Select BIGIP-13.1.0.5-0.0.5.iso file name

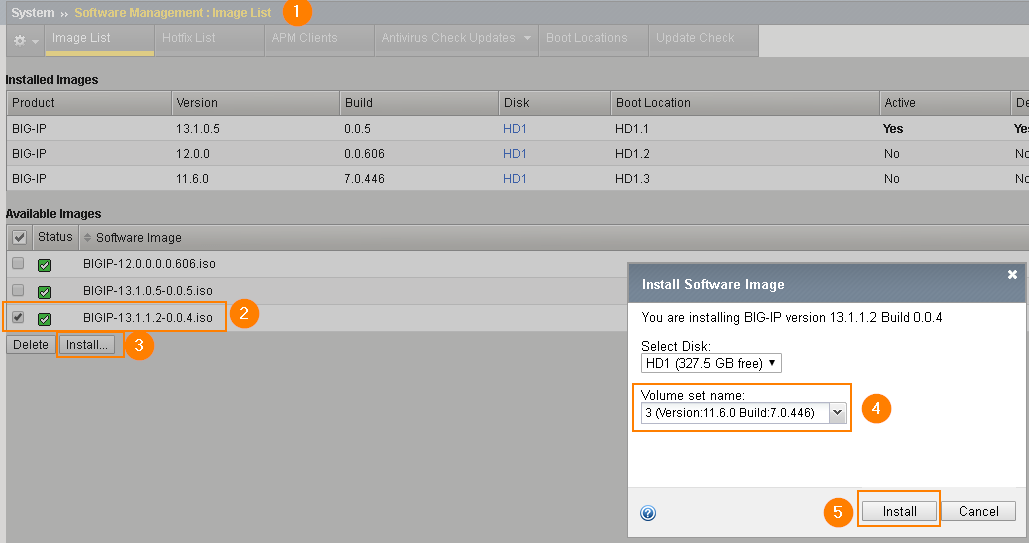coord(148,291)
